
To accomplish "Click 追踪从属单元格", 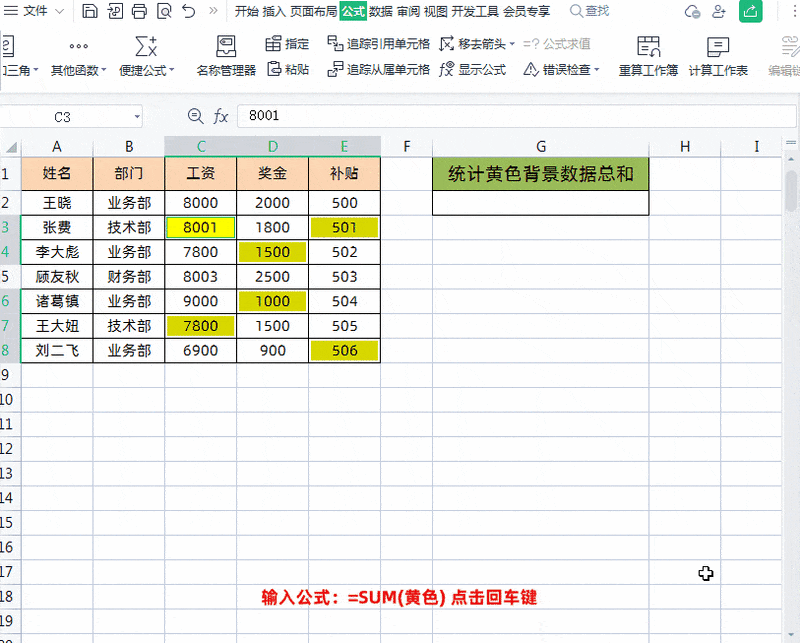I will (379, 69).
